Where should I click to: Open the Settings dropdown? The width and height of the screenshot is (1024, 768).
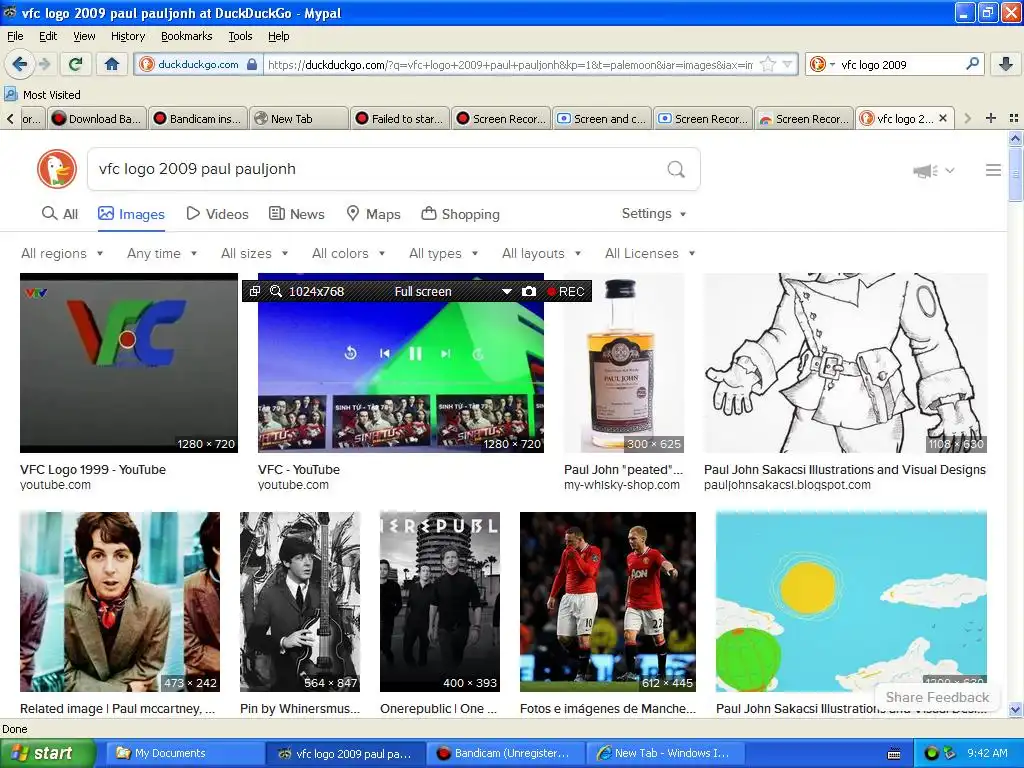coord(654,214)
